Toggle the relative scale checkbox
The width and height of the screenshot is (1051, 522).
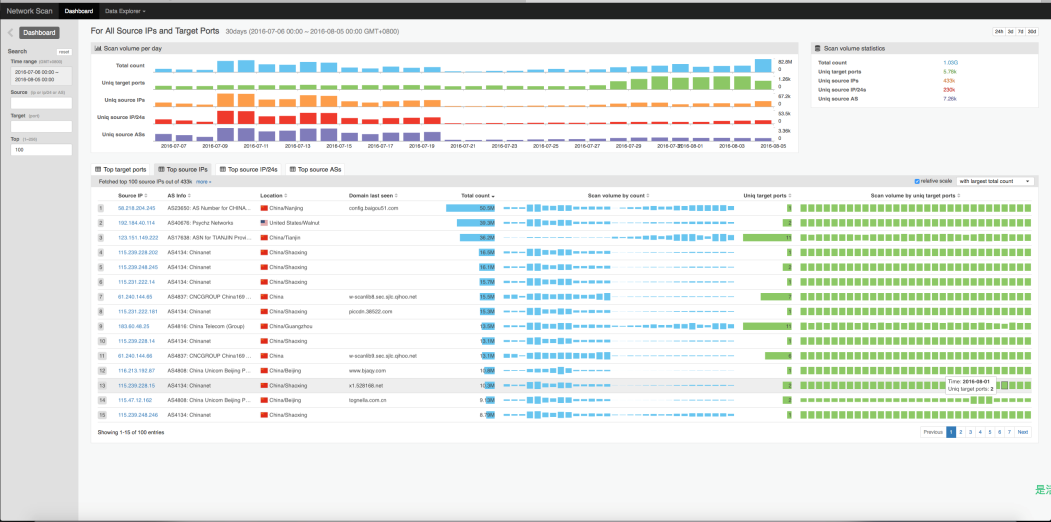(x=918, y=181)
